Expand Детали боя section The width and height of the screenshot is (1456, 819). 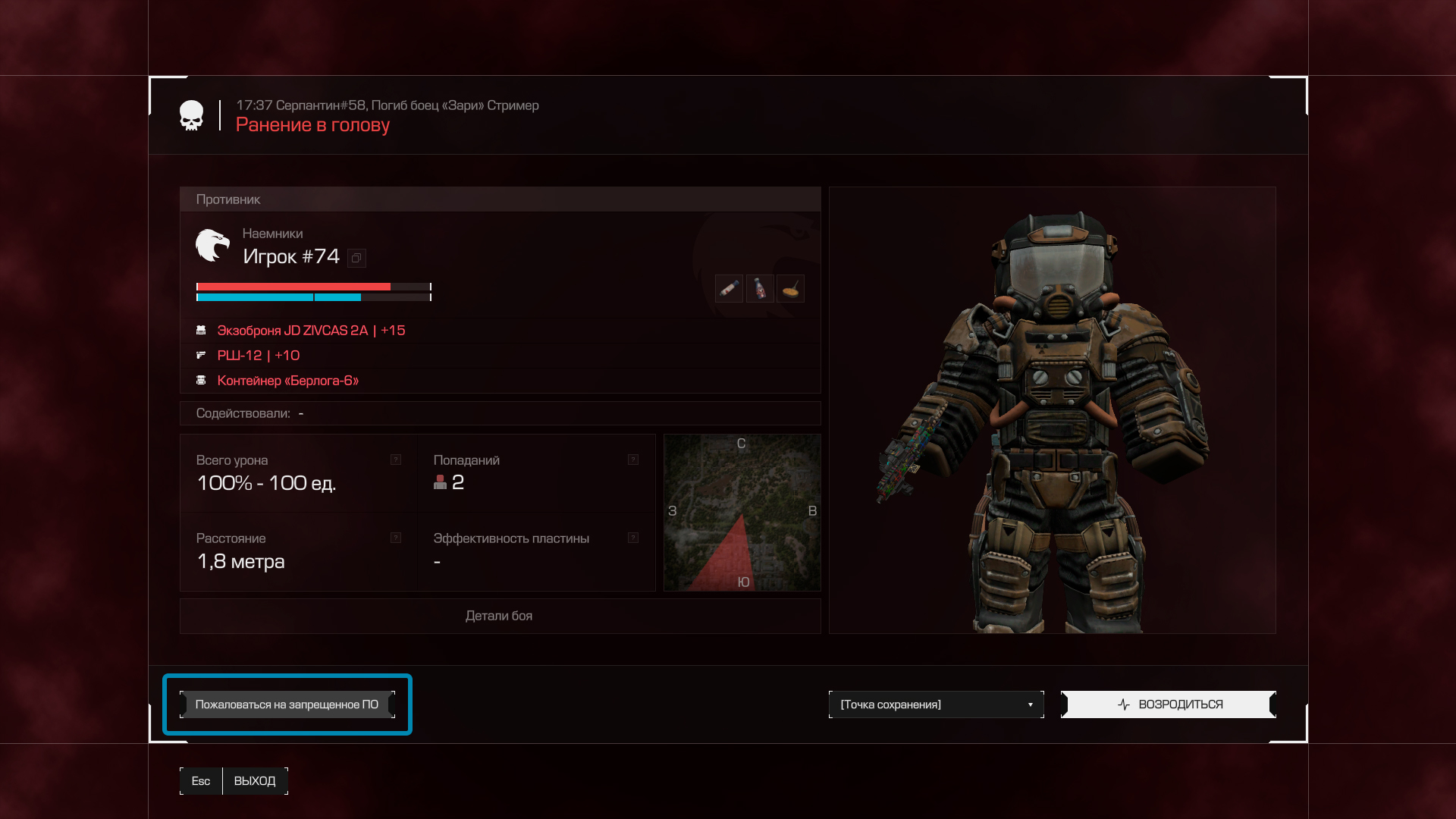(500, 616)
